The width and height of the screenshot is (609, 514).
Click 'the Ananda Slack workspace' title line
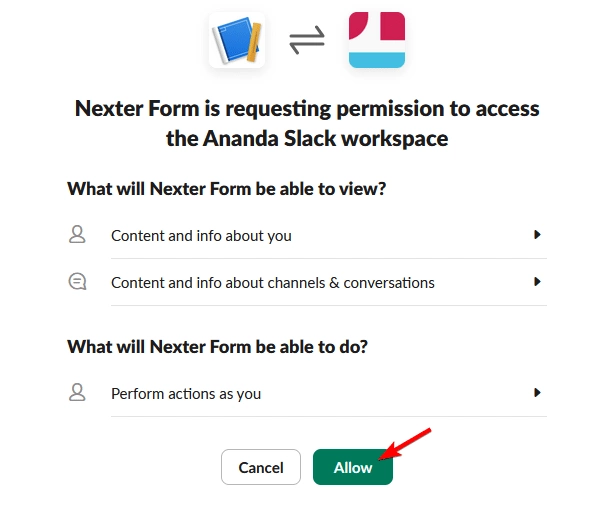[307, 139]
